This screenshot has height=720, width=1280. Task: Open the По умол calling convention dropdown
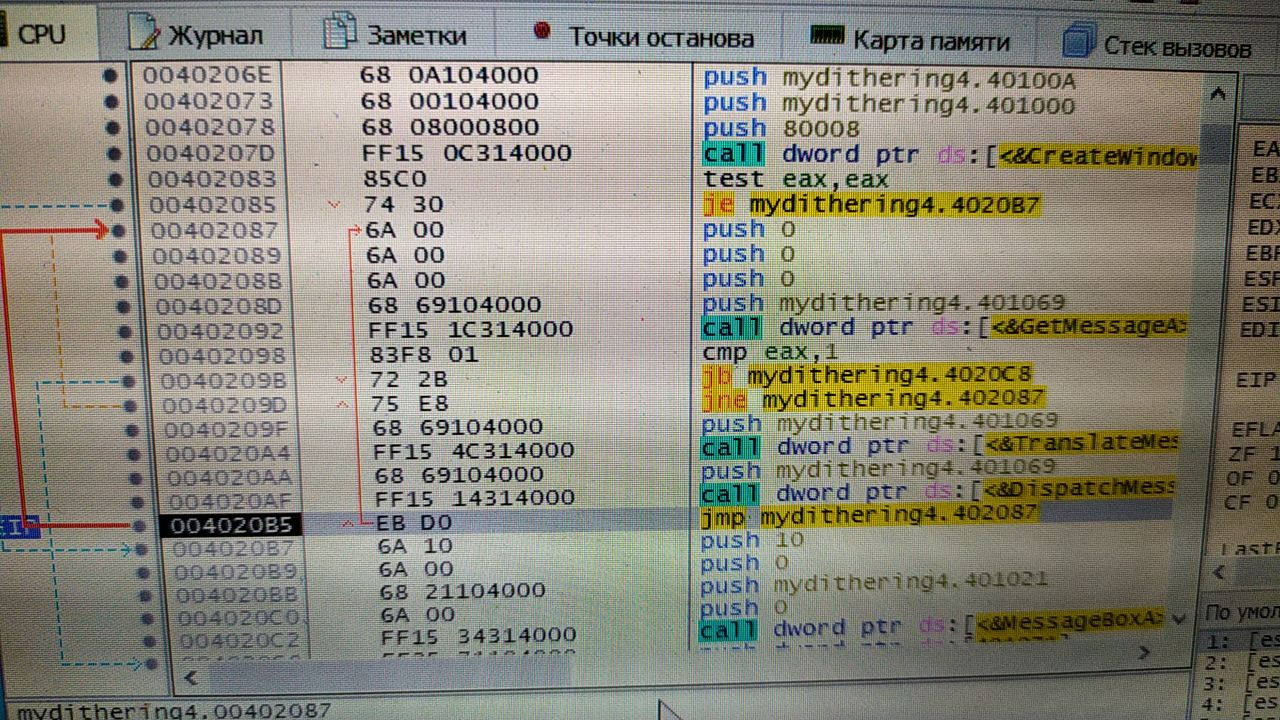[x=1241, y=612]
